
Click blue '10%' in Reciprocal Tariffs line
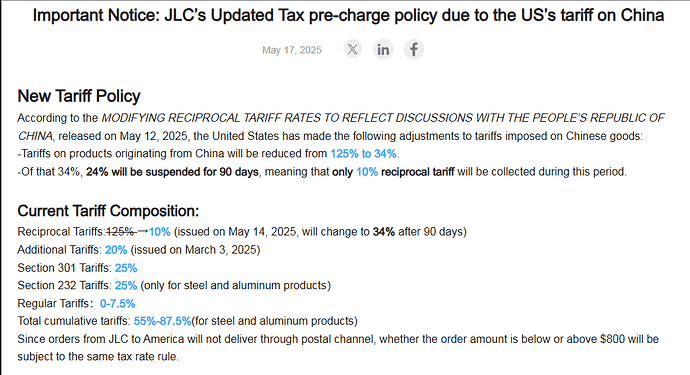(160, 232)
